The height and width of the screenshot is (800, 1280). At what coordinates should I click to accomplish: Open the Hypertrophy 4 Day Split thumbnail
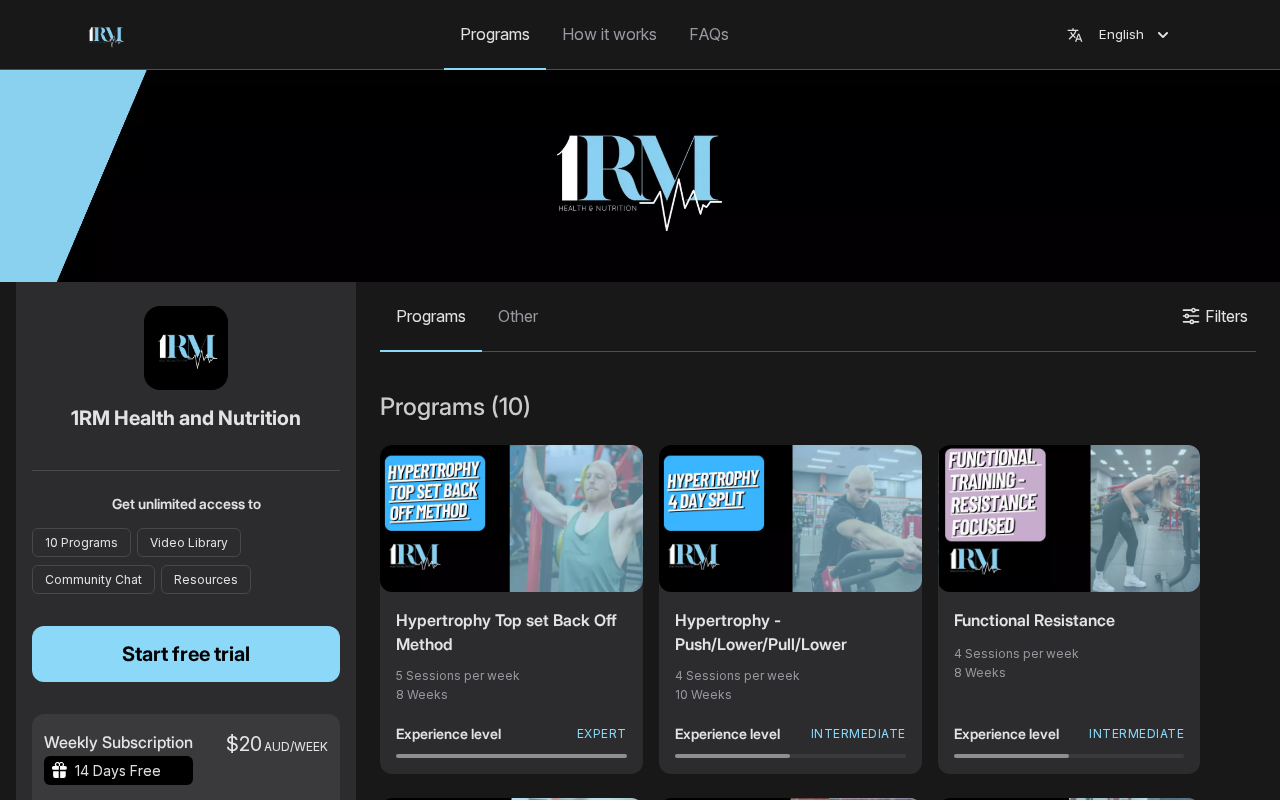[790, 518]
